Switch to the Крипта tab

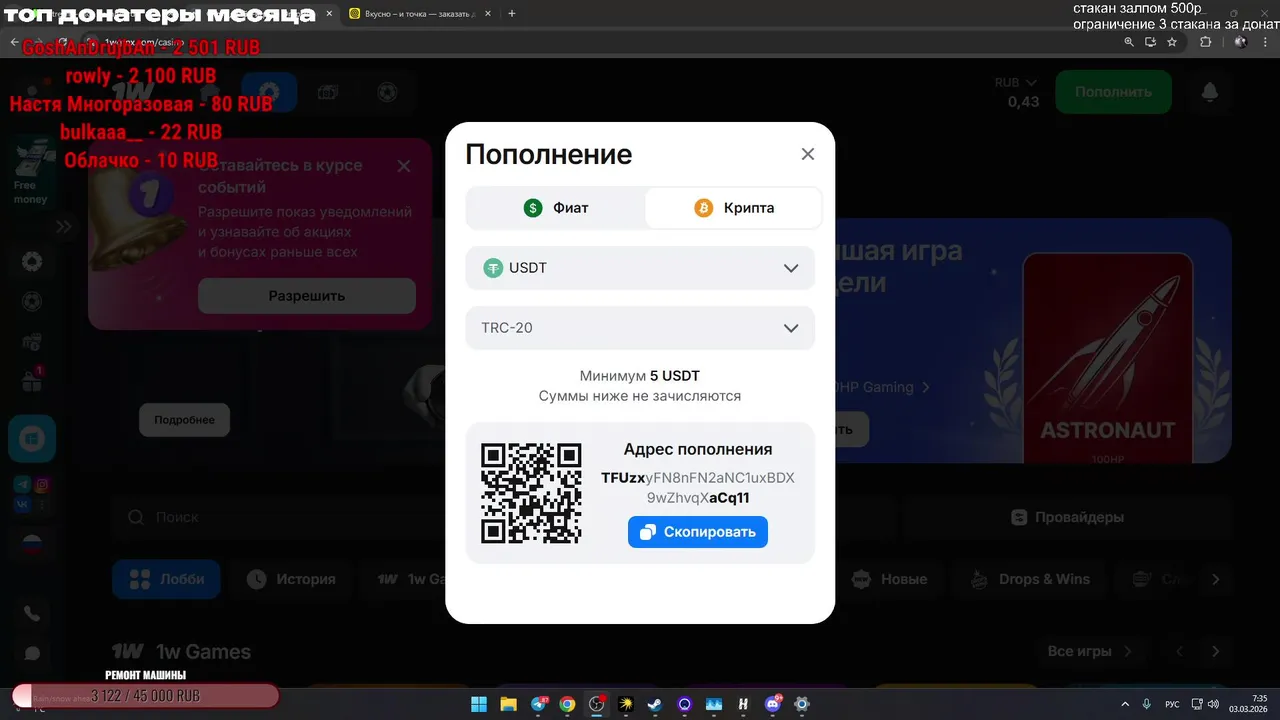click(x=734, y=208)
